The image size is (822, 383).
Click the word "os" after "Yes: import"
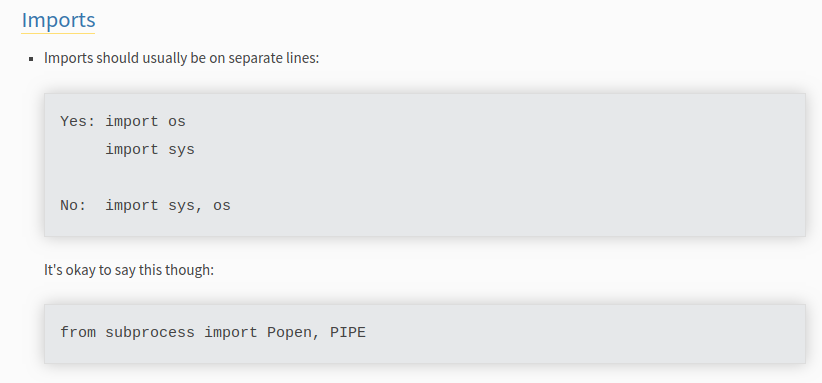click(x=177, y=122)
